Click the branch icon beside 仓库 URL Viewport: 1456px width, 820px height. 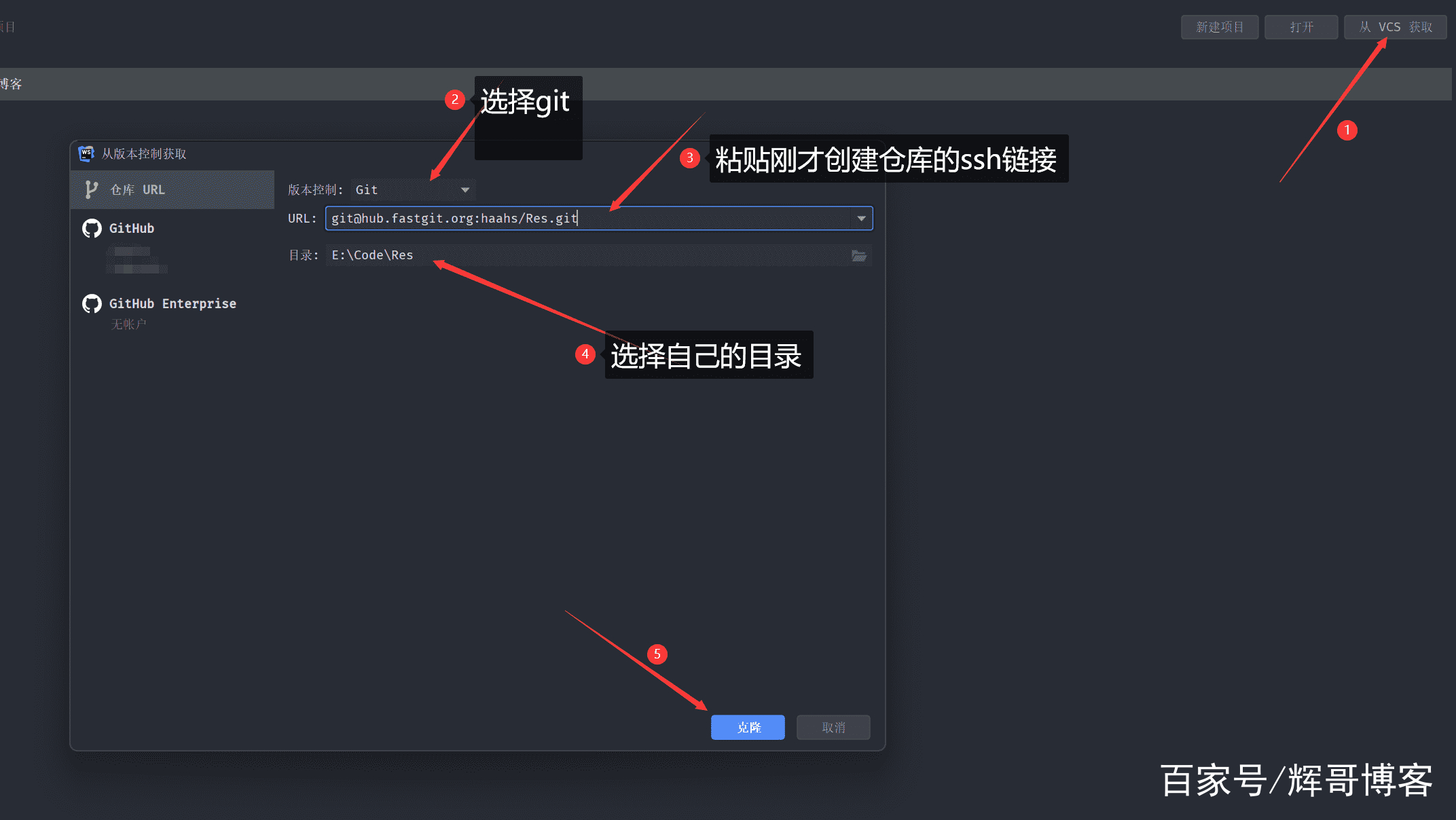click(91, 190)
